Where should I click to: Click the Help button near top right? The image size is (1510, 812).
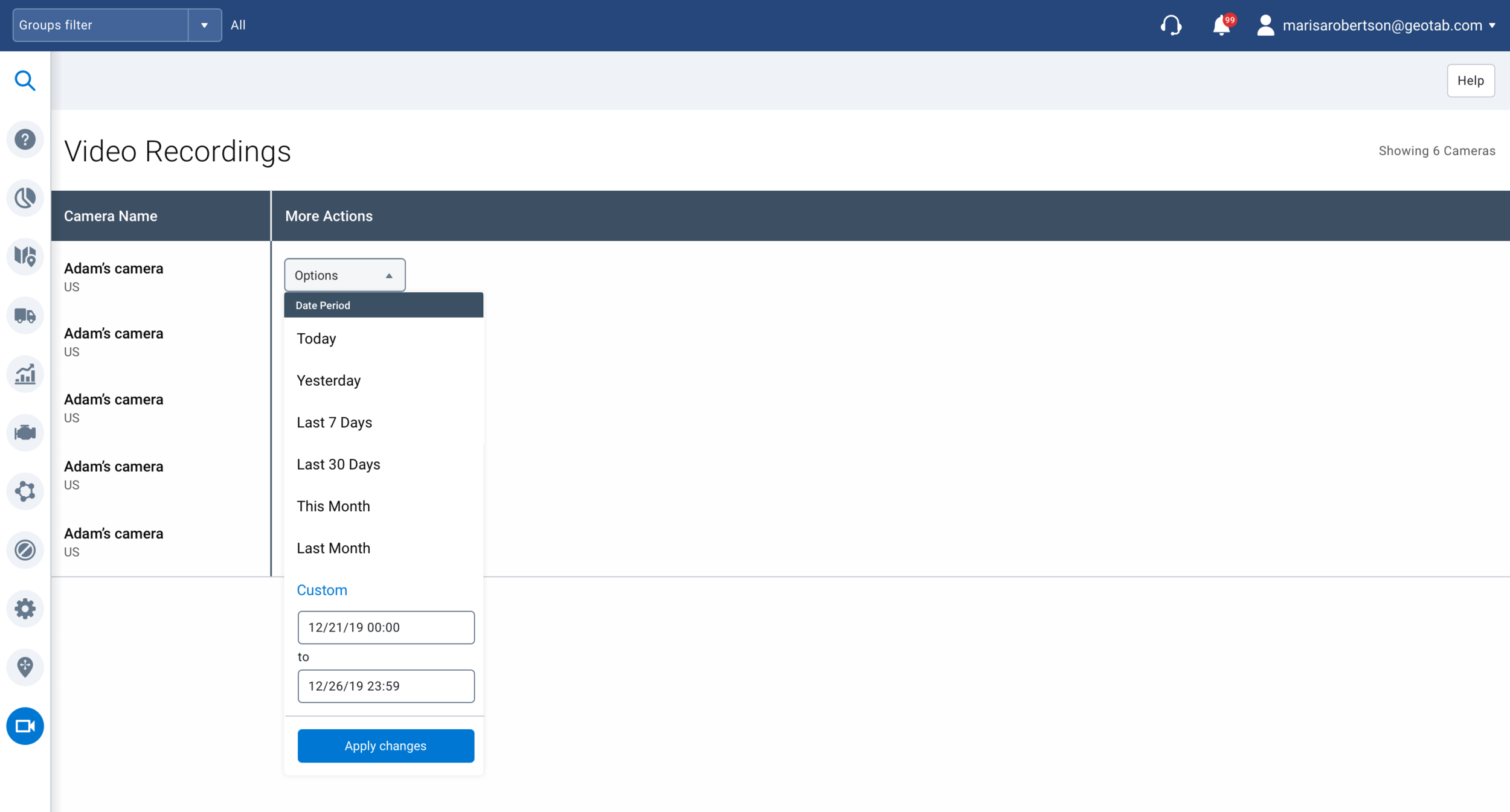(x=1470, y=80)
